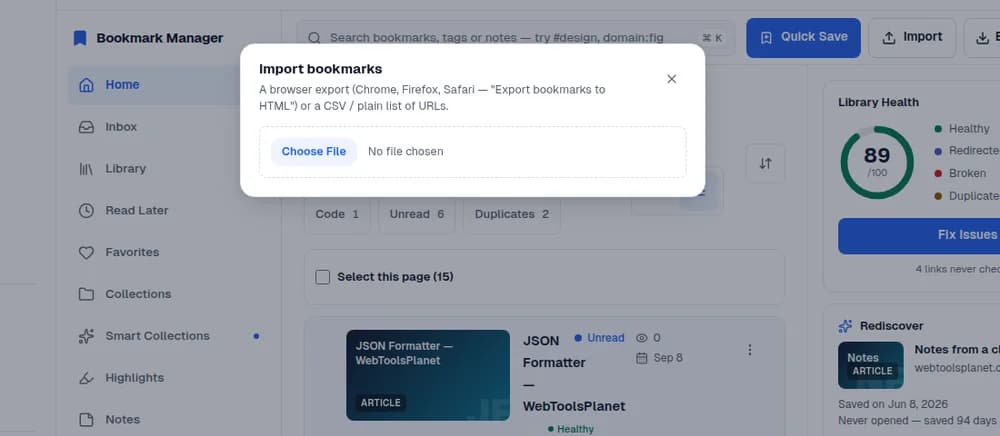The image size is (1000, 436).
Task: Click the Redirected legend entry
Action: click(x=967, y=151)
